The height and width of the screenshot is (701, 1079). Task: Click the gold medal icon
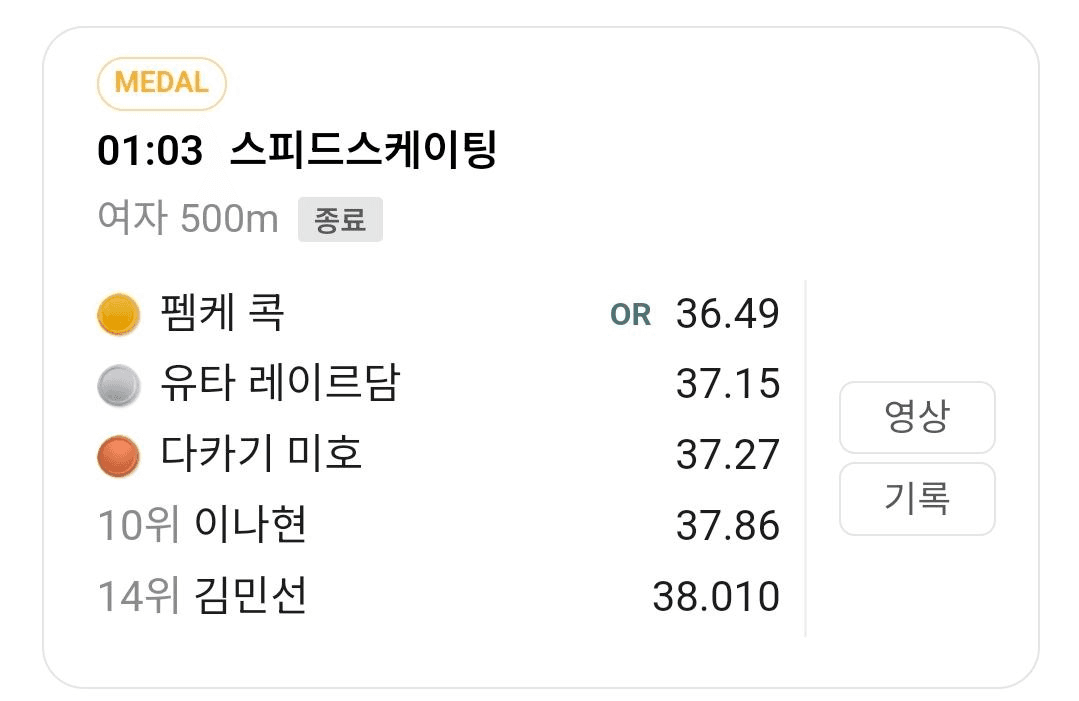(118, 315)
